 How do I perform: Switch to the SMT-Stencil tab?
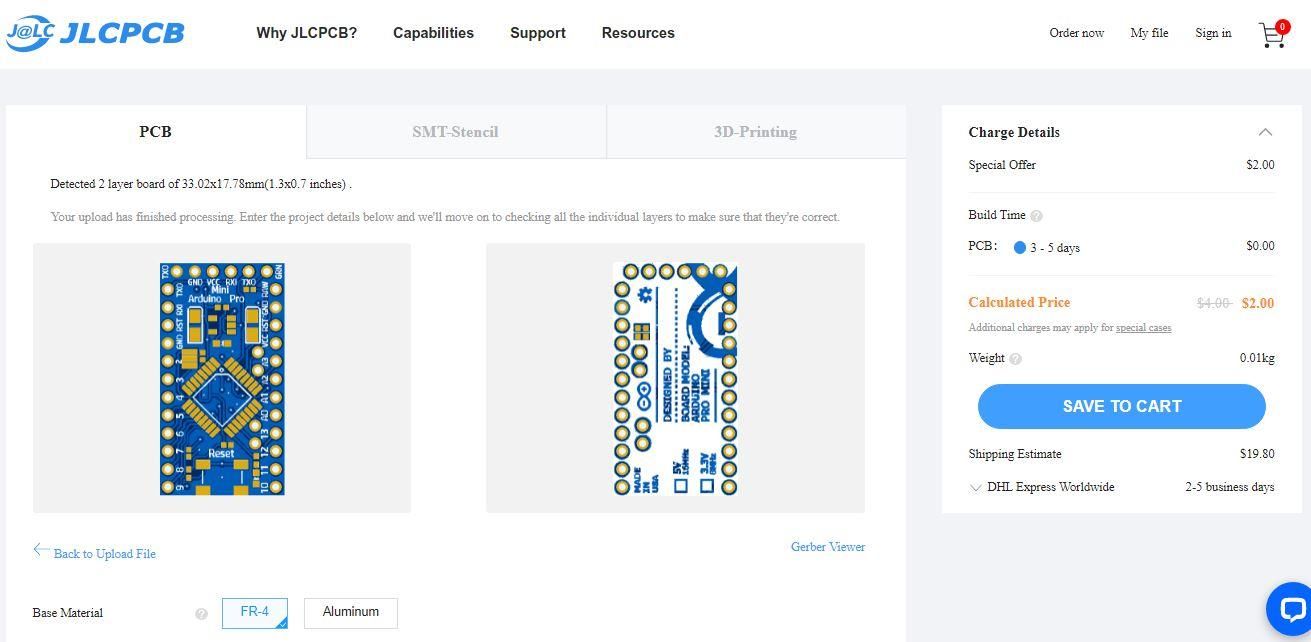point(455,132)
